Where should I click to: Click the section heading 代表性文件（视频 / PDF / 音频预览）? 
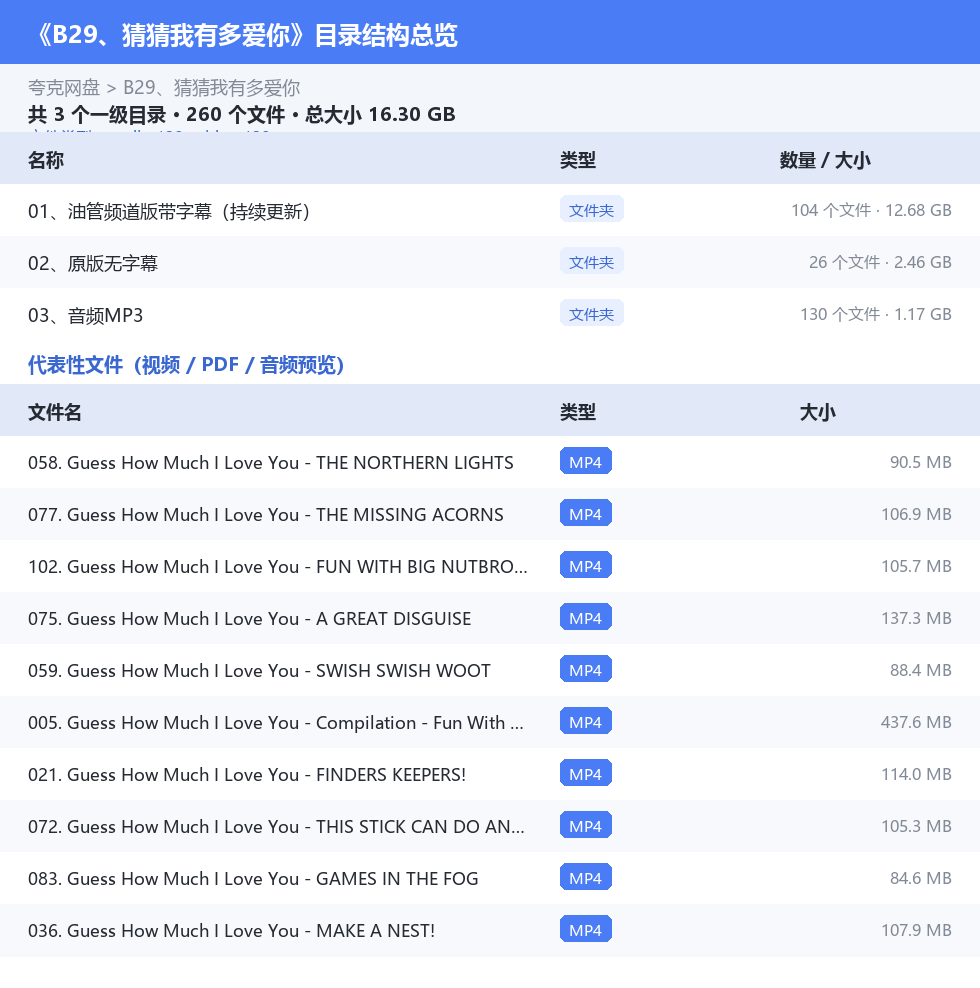click(186, 365)
